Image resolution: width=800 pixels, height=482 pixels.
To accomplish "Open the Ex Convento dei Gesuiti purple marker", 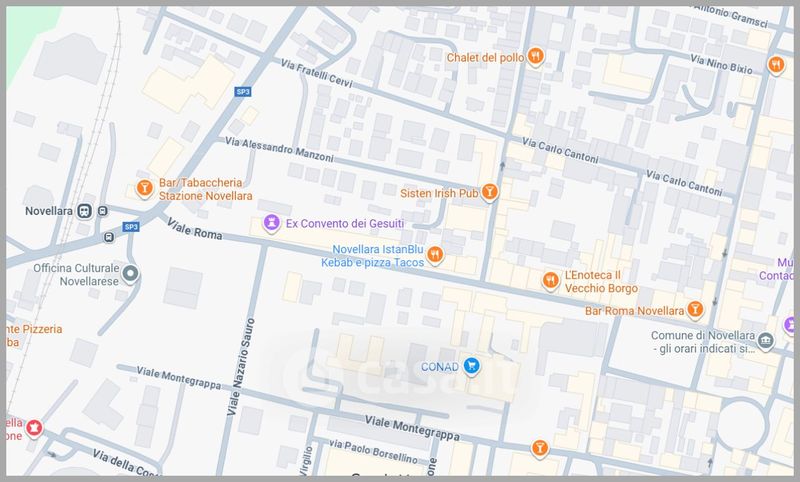I will click(x=270, y=222).
